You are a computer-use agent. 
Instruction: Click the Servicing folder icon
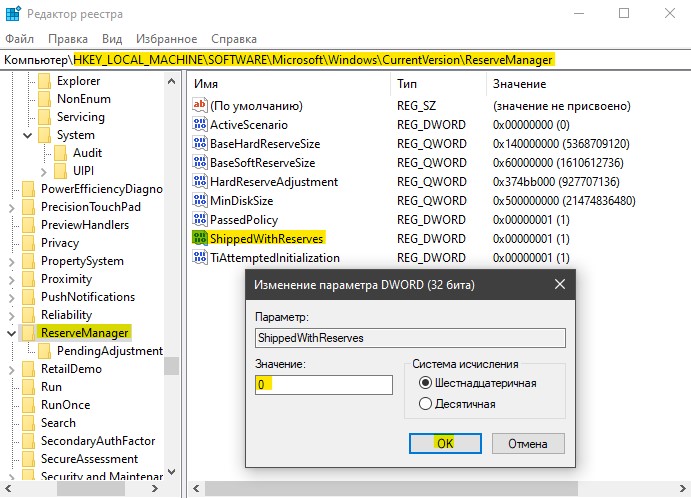tap(45, 117)
